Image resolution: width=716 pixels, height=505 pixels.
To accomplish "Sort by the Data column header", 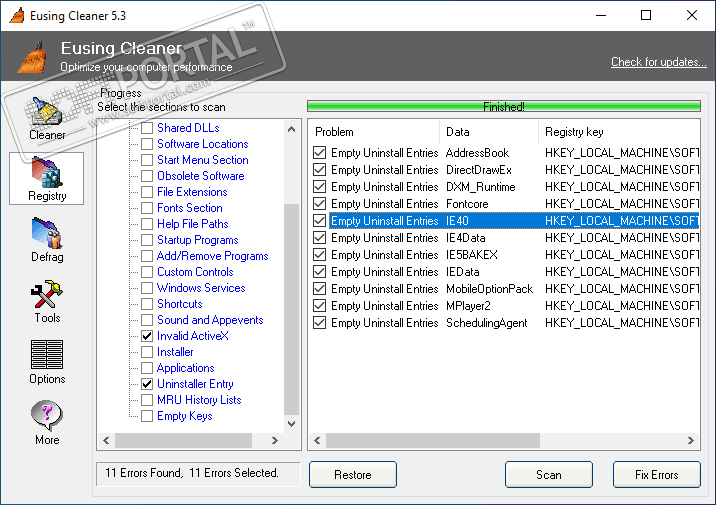I will [x=489, y=132].
